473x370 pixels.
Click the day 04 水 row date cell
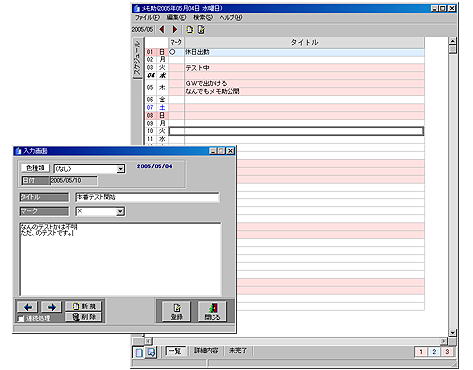tap(157, 76)
